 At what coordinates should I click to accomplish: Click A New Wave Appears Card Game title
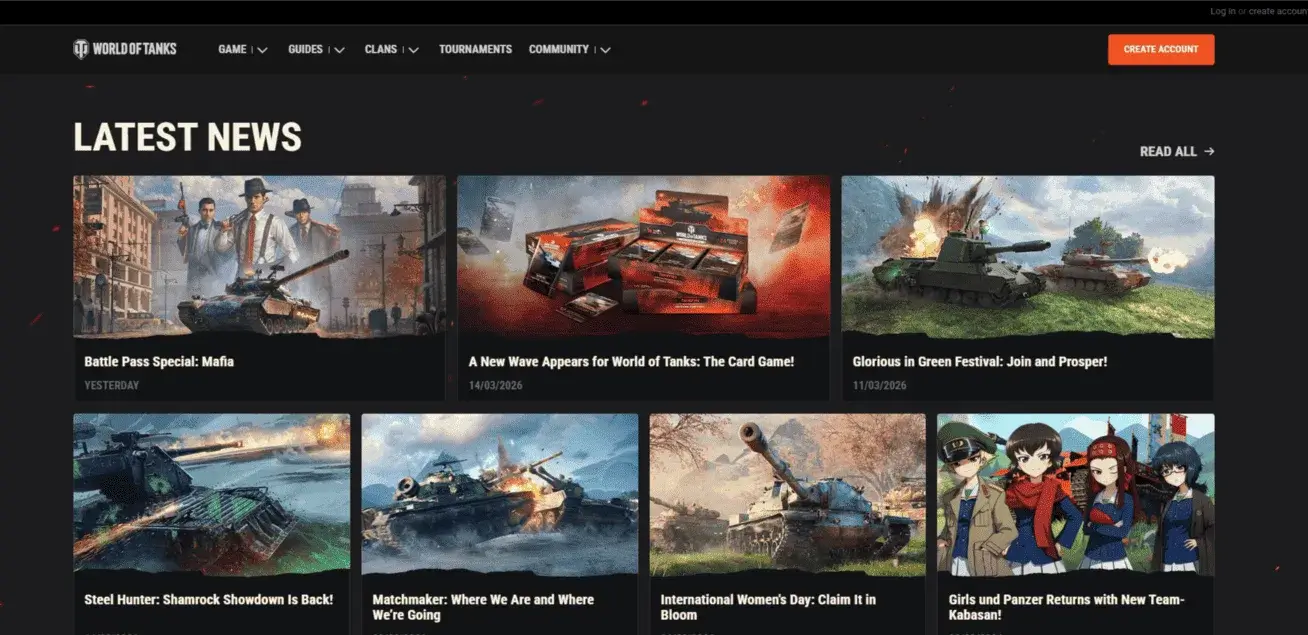point(631,362)
